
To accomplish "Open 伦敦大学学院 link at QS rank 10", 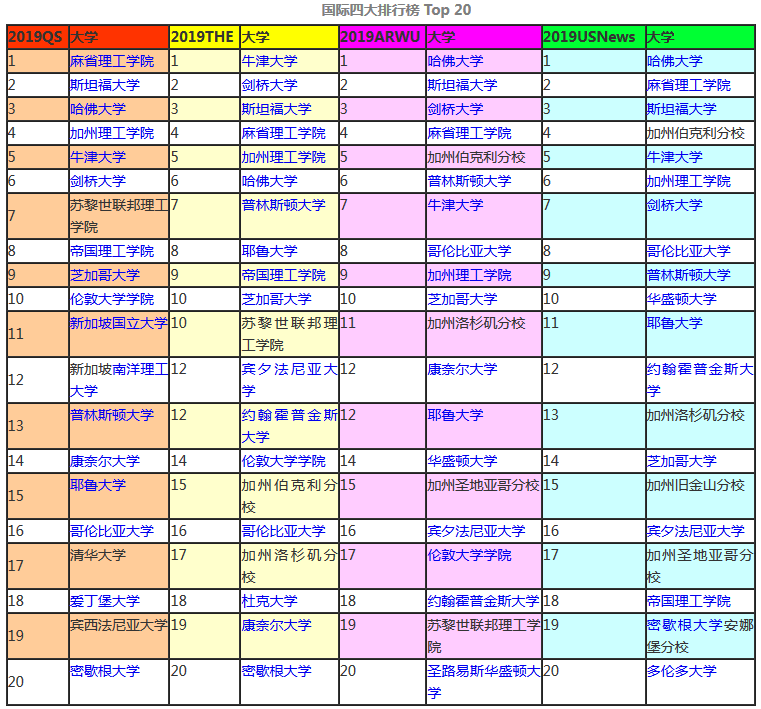I will 112,299.
